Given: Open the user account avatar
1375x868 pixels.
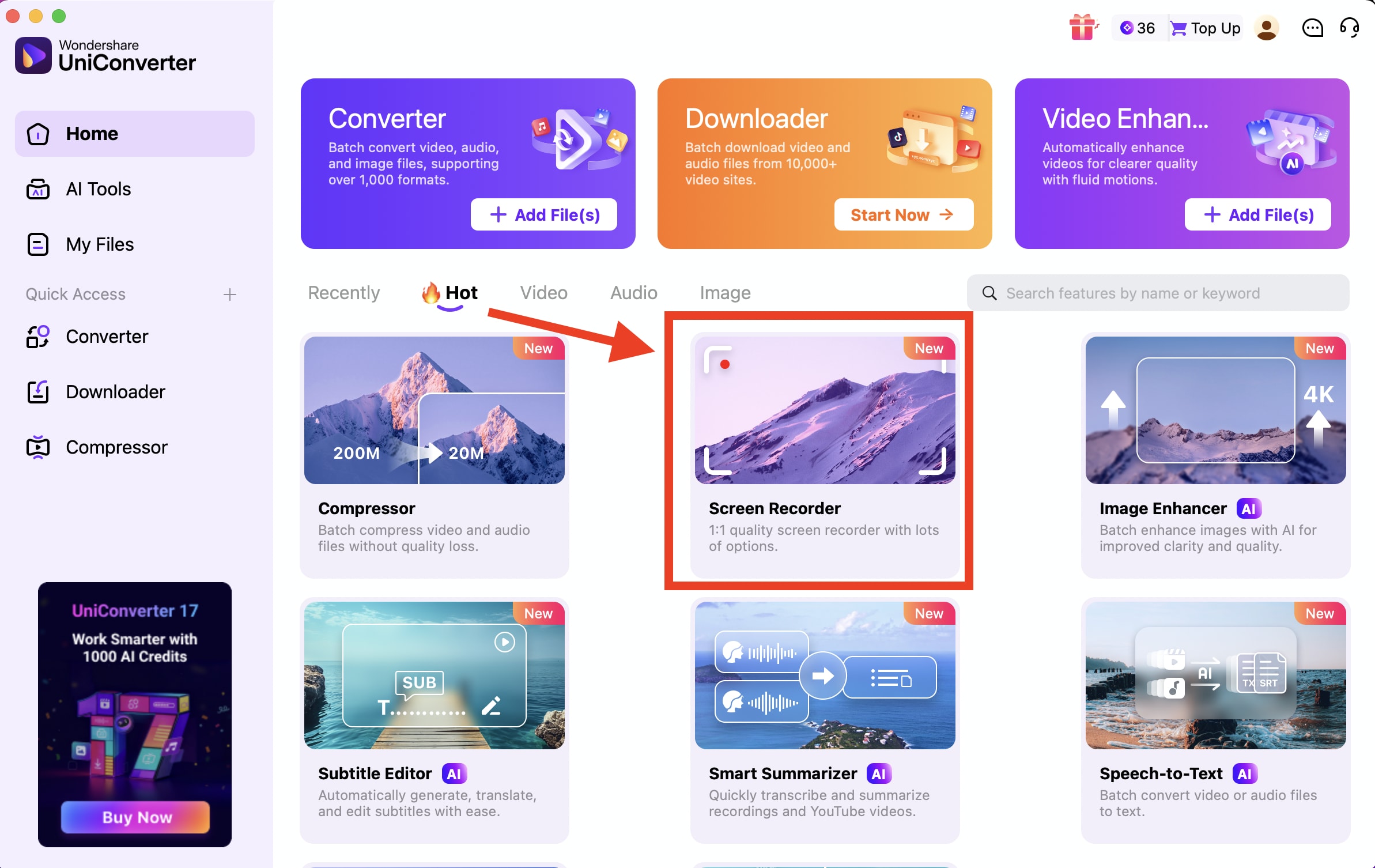Looking at the screenshot, I should tap(1267, 28).
